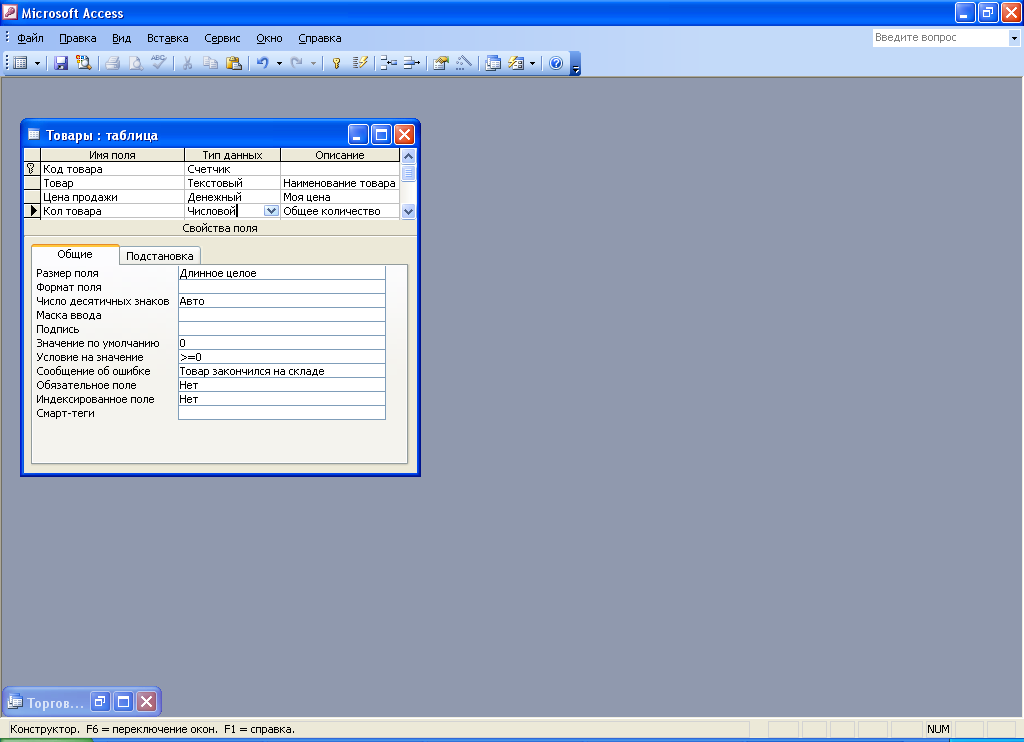Open the data type dropdown for Кол товара
This screenshot has height=742, width=1024.
[271, 211]
